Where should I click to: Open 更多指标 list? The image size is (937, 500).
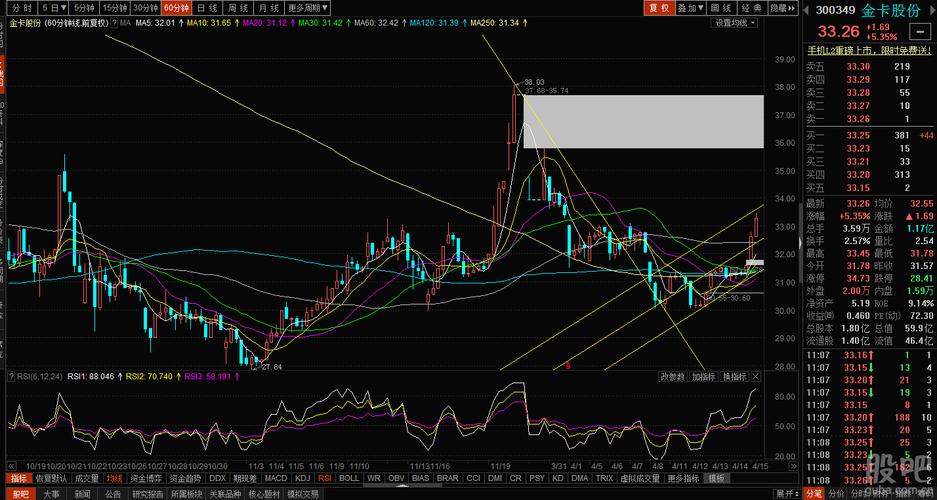pyautogui.click(x=684, y=478)
